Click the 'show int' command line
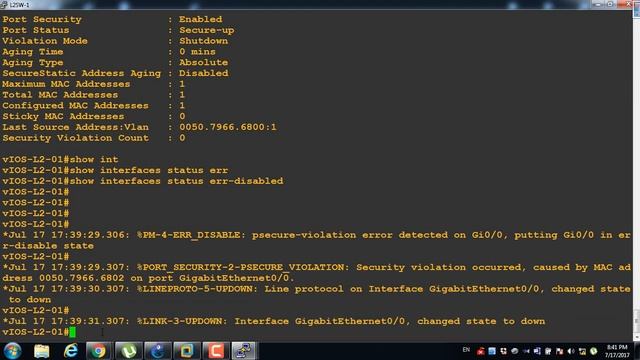 pyautogui.click(x=60, y=159)
